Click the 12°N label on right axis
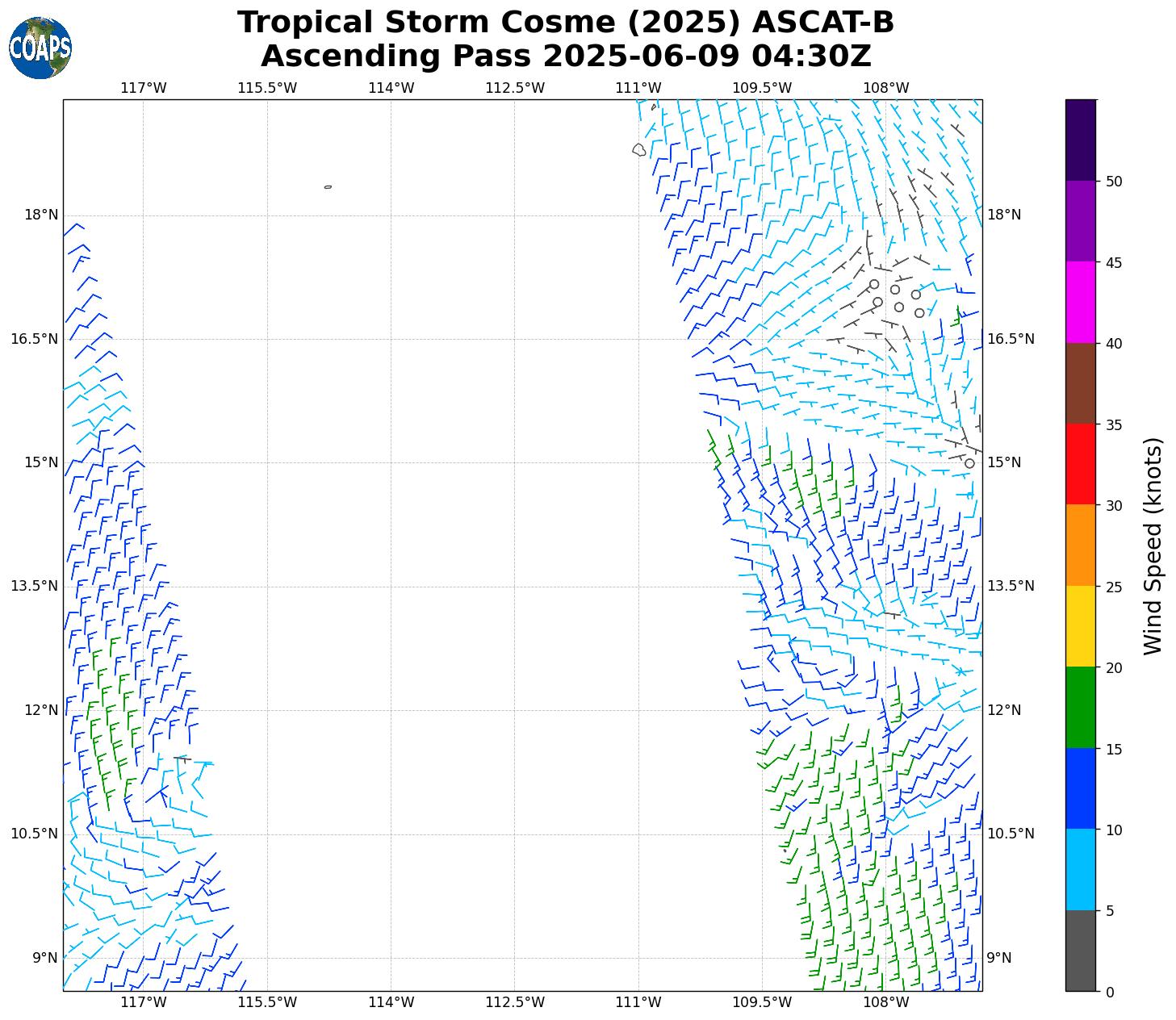Screen dimensions: 1176x1020 (x=1004, y=710)
